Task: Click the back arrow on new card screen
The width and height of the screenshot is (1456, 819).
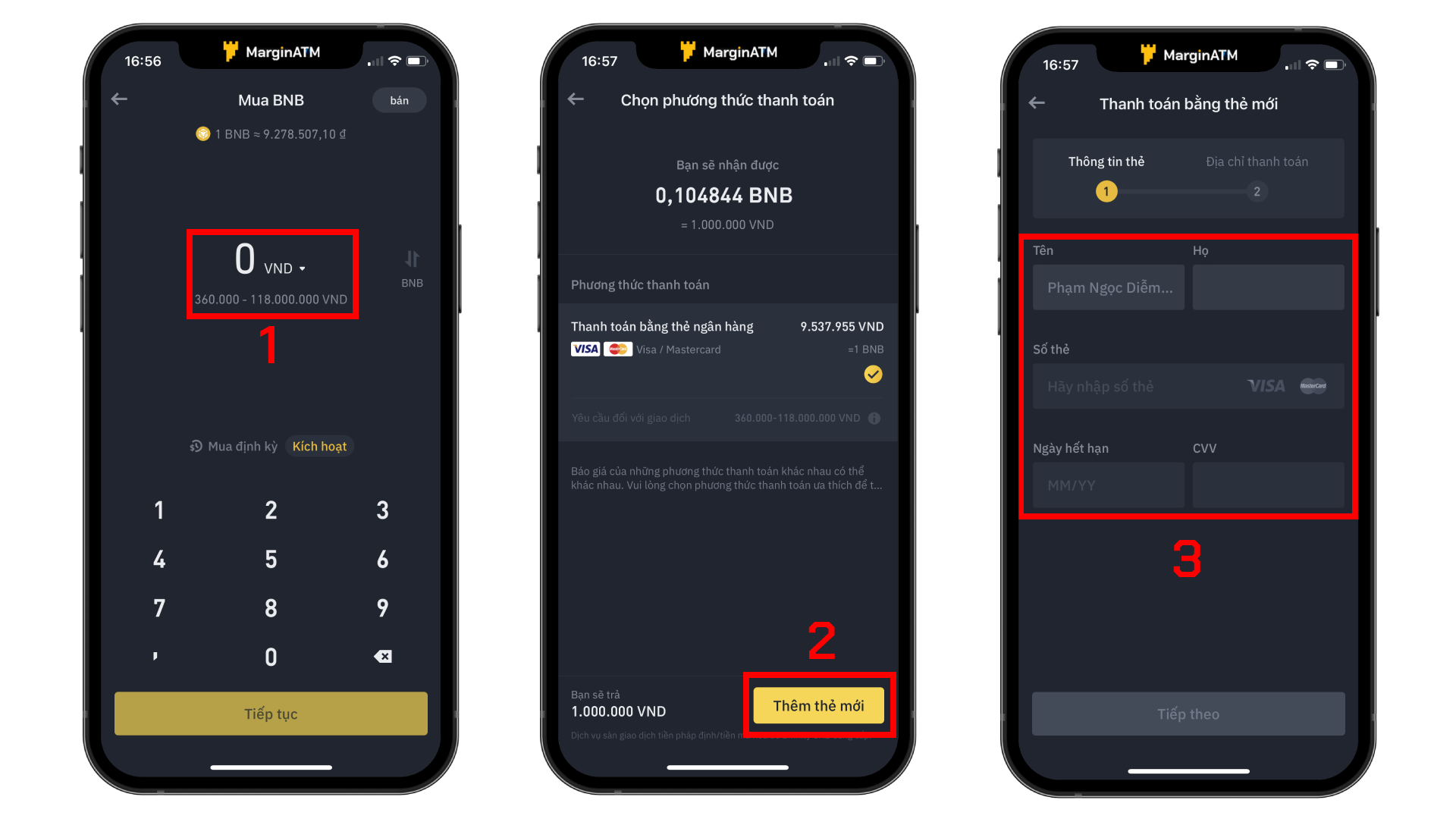Action: [1037, 100]
